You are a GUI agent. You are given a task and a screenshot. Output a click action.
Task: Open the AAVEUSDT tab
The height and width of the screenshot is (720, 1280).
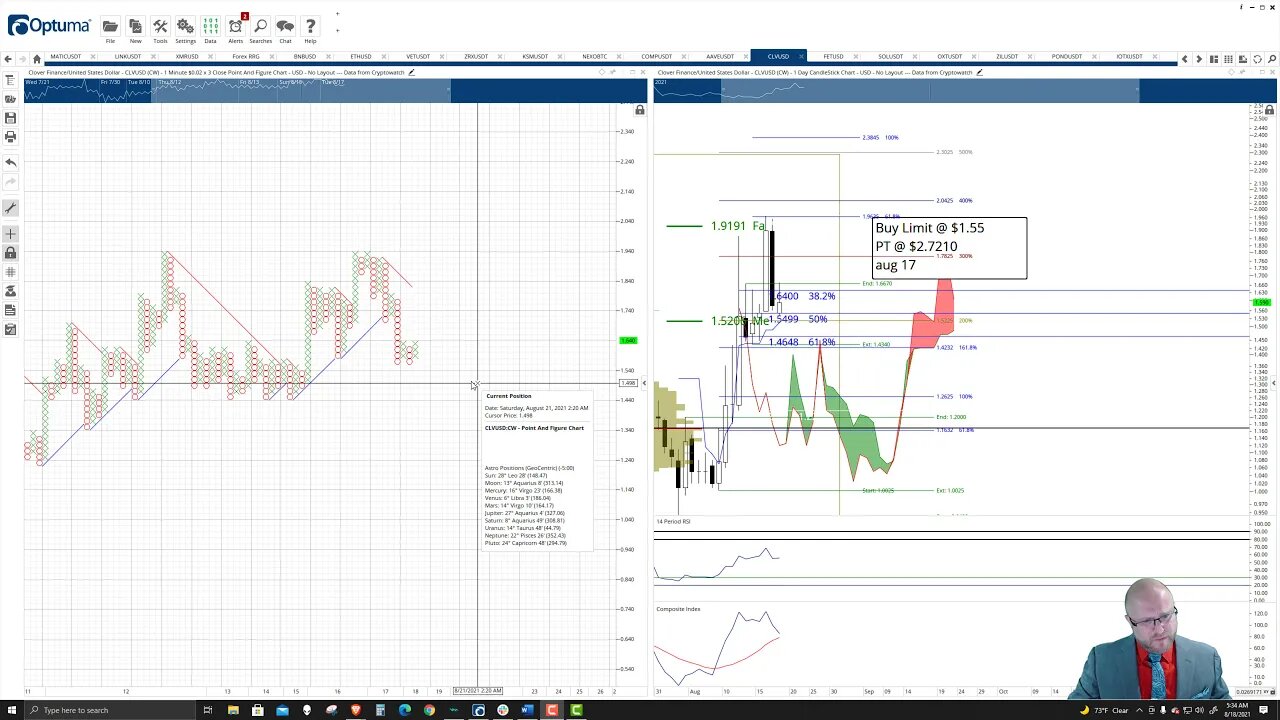click(x=719, y=57)
